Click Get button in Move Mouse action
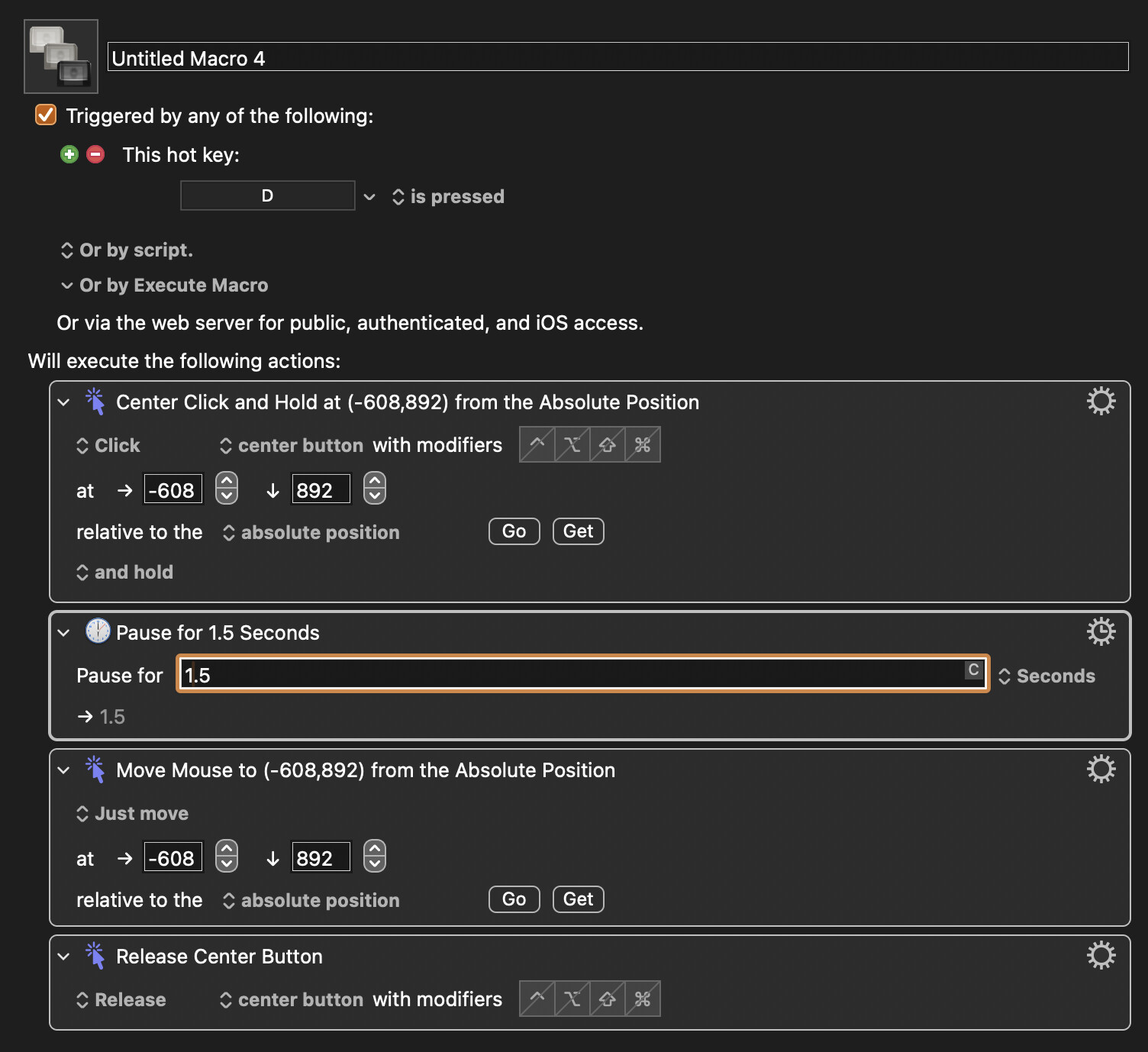1148x1052 pixels. pyautogui.click(x=578, y=899)
